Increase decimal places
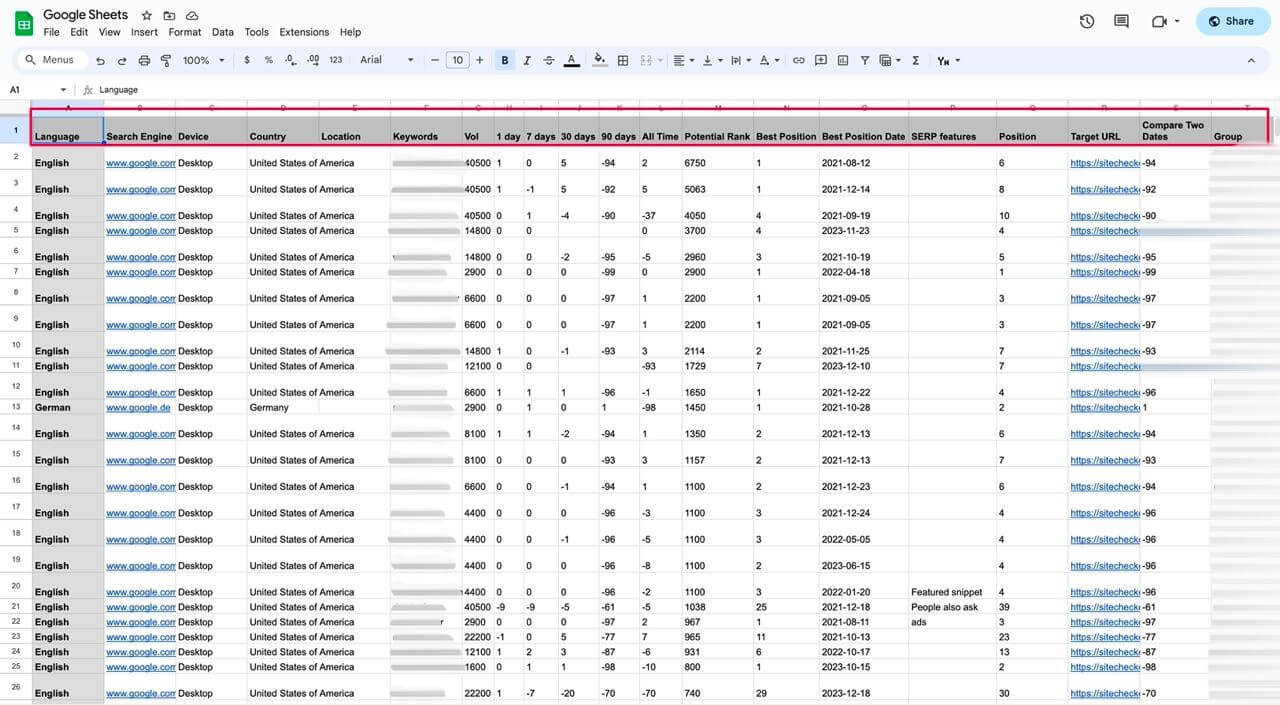The image size is (1280, 705). click(313, 60)
